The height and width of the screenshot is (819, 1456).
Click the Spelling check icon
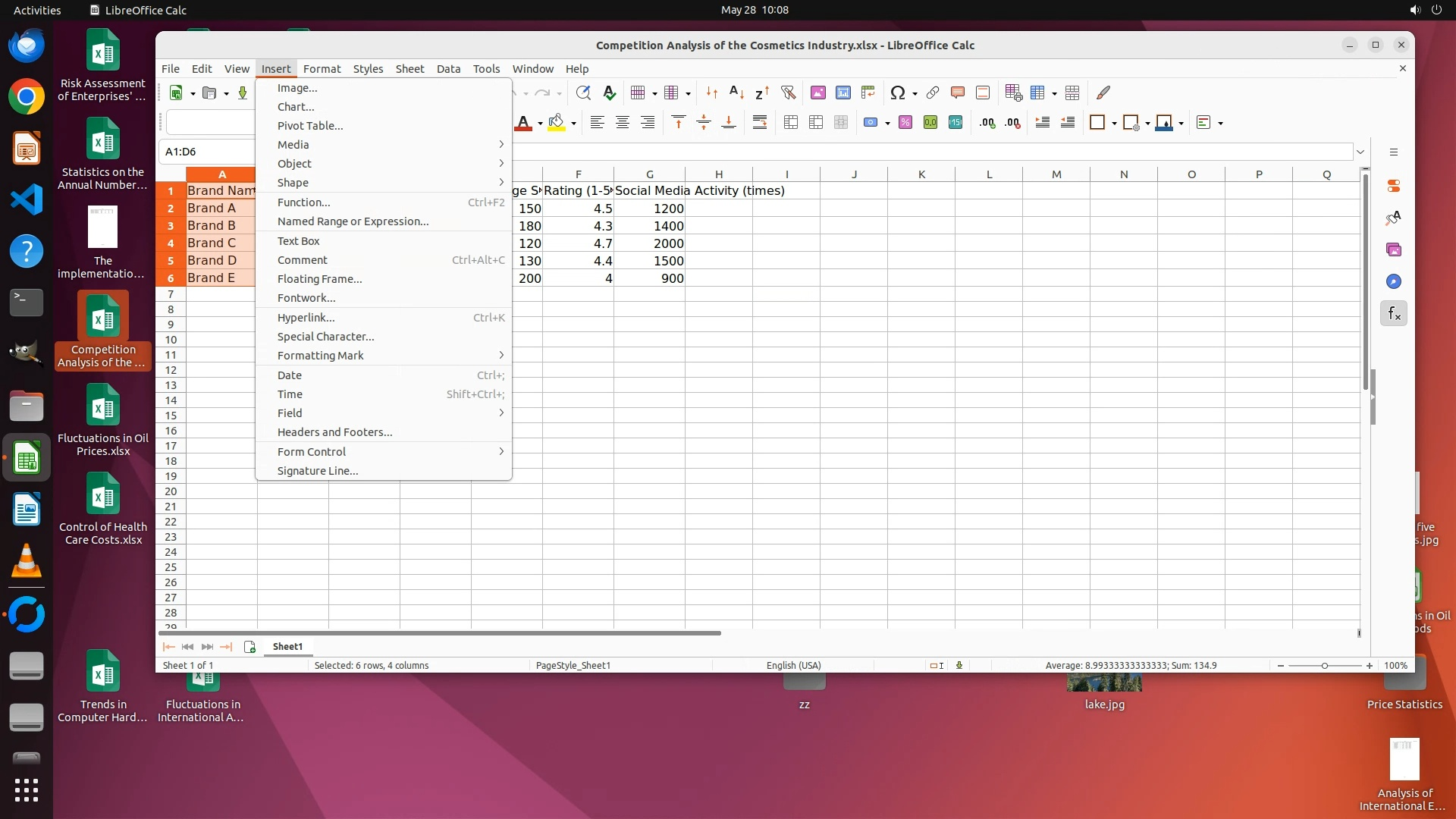point(608,93)
